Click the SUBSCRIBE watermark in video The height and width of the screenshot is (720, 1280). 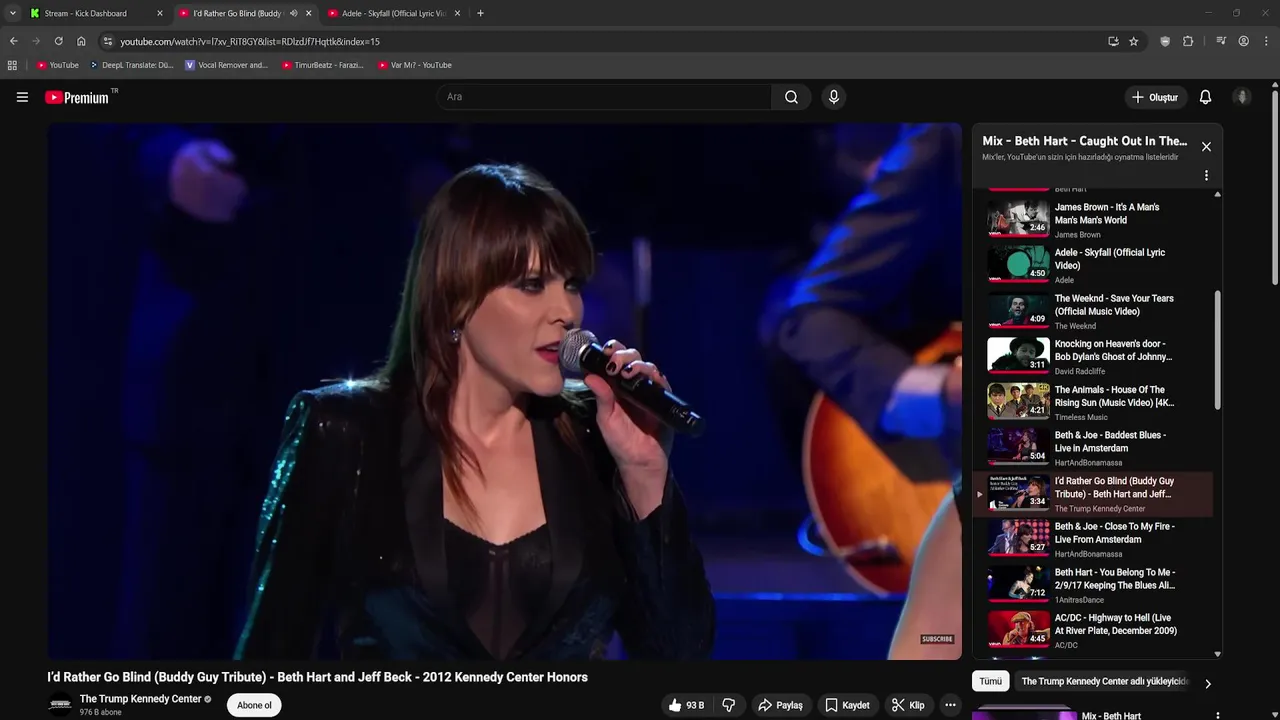coord(937,639)
